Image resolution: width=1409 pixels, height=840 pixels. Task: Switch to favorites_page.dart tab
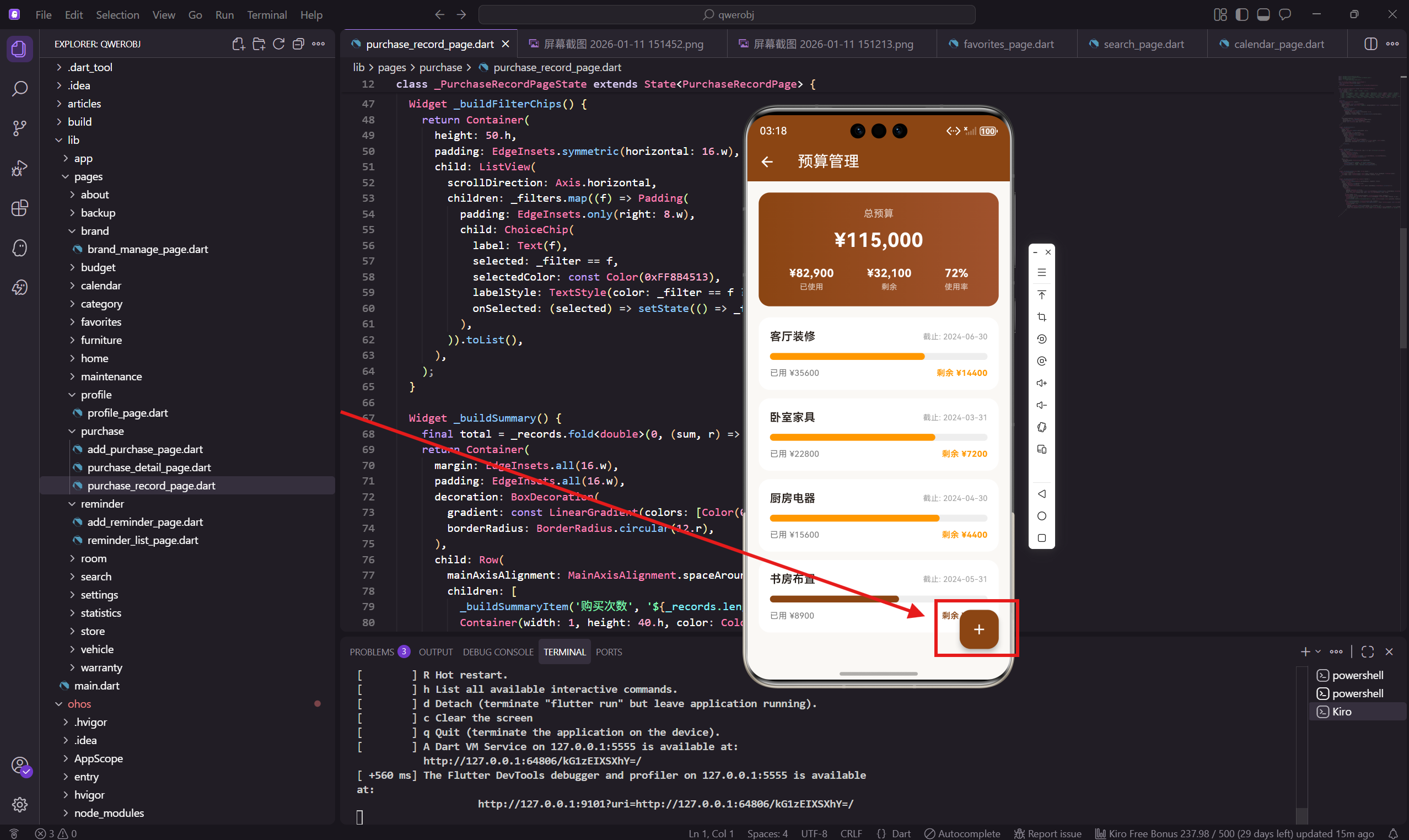point(1008,44)
